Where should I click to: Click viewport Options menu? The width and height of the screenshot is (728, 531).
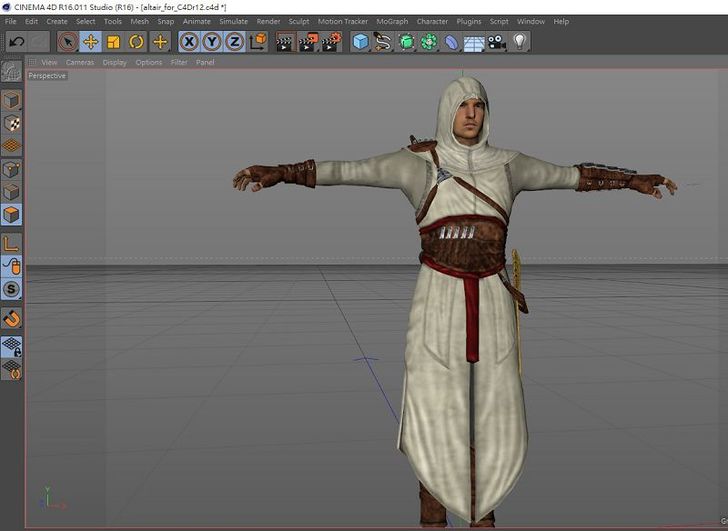coord(148,62)
